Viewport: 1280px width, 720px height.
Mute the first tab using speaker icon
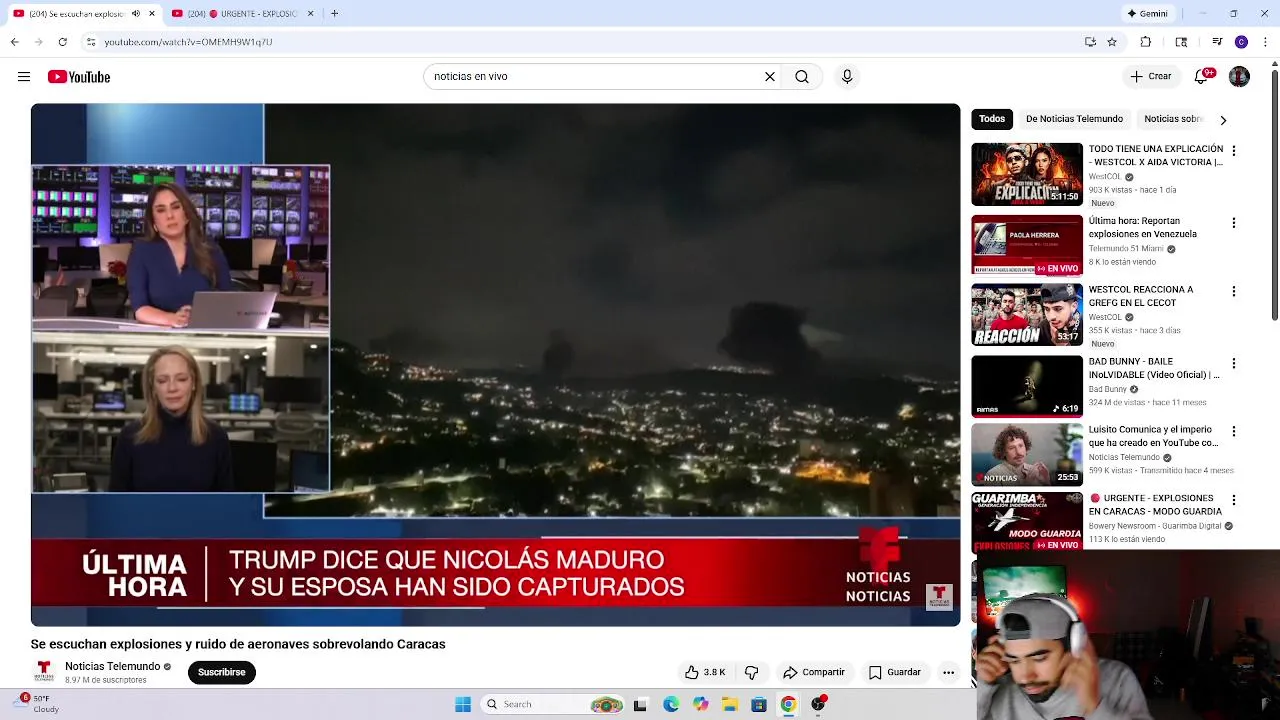pyautogui.click(x=136, y=14)
